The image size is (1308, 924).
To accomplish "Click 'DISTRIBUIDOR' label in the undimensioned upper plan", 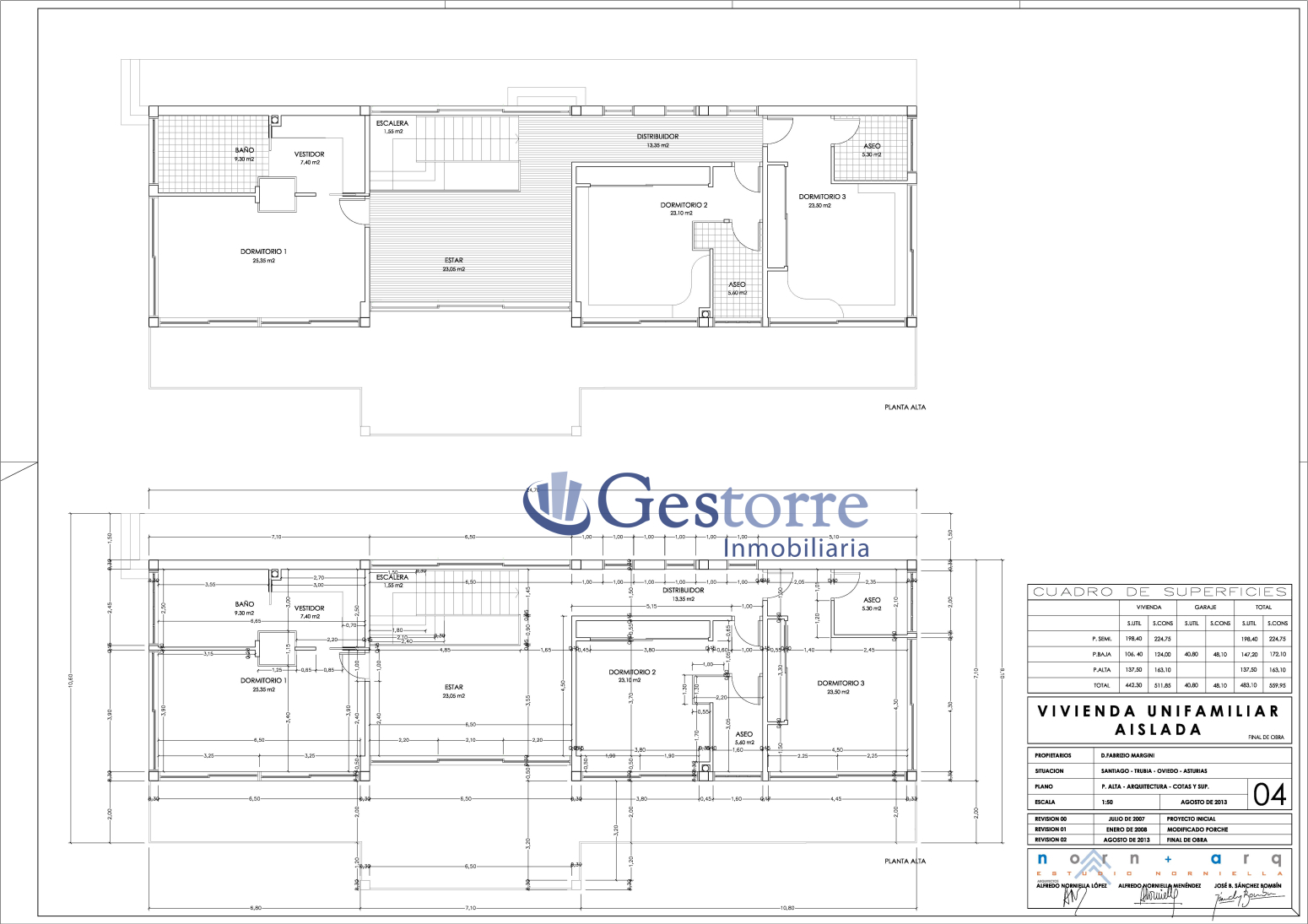I will tap(657, 136).
